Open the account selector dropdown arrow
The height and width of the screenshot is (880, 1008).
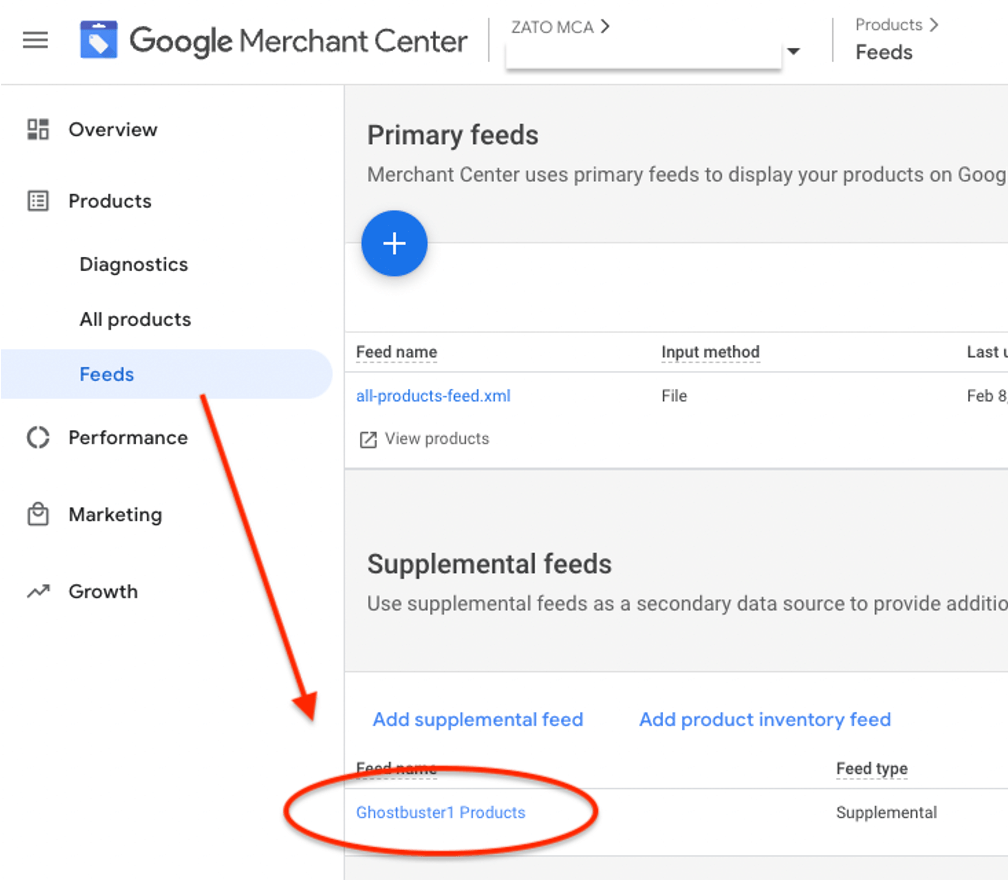click(x=794, y=51)
